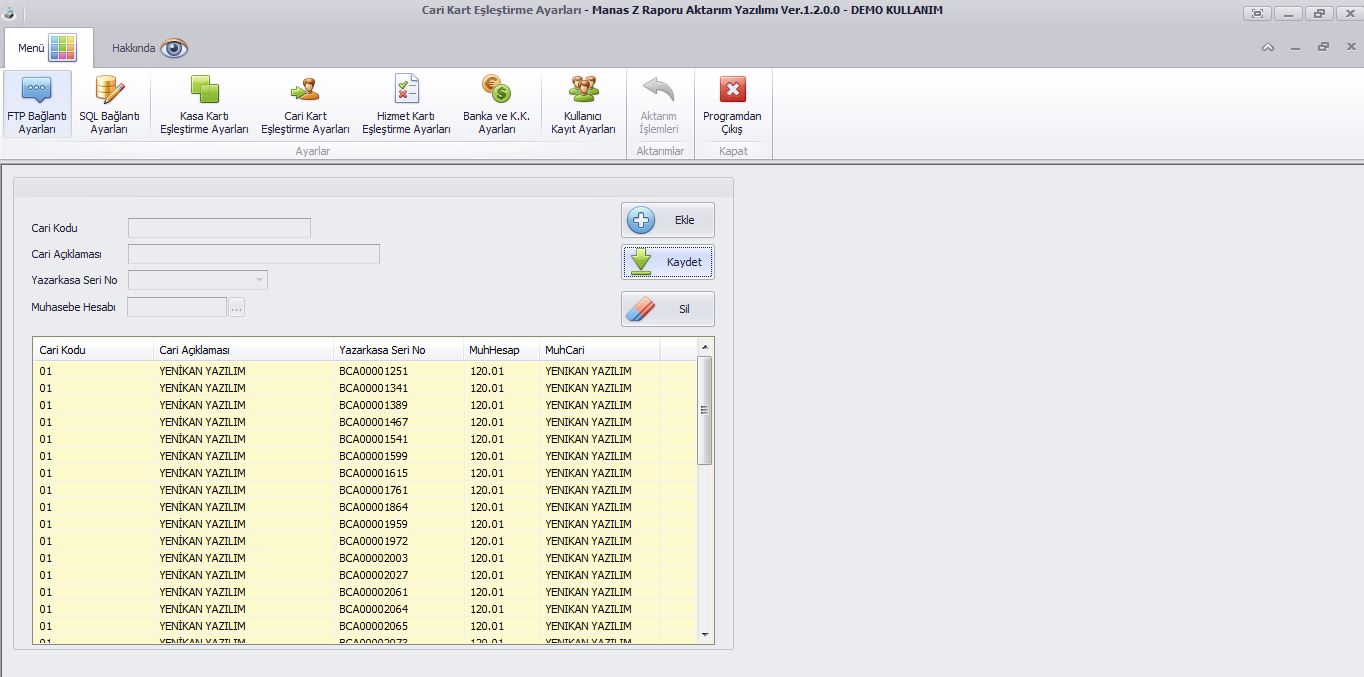Screen dimensions: 1364x677
Task: Open Kasa Kartı Eşleştirme Ayarları
Action: [x=205, y=104]
